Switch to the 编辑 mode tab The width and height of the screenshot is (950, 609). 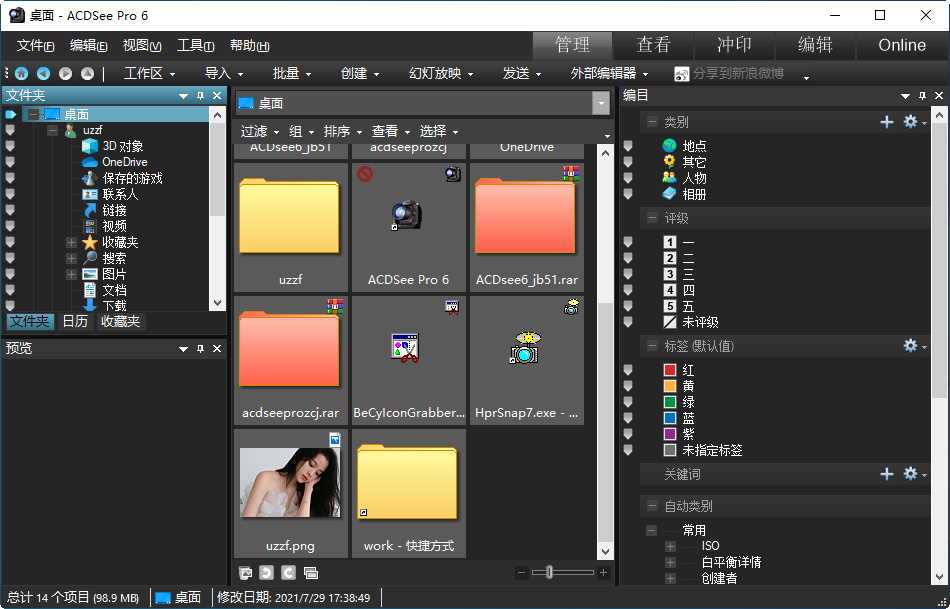coord(815,45)
